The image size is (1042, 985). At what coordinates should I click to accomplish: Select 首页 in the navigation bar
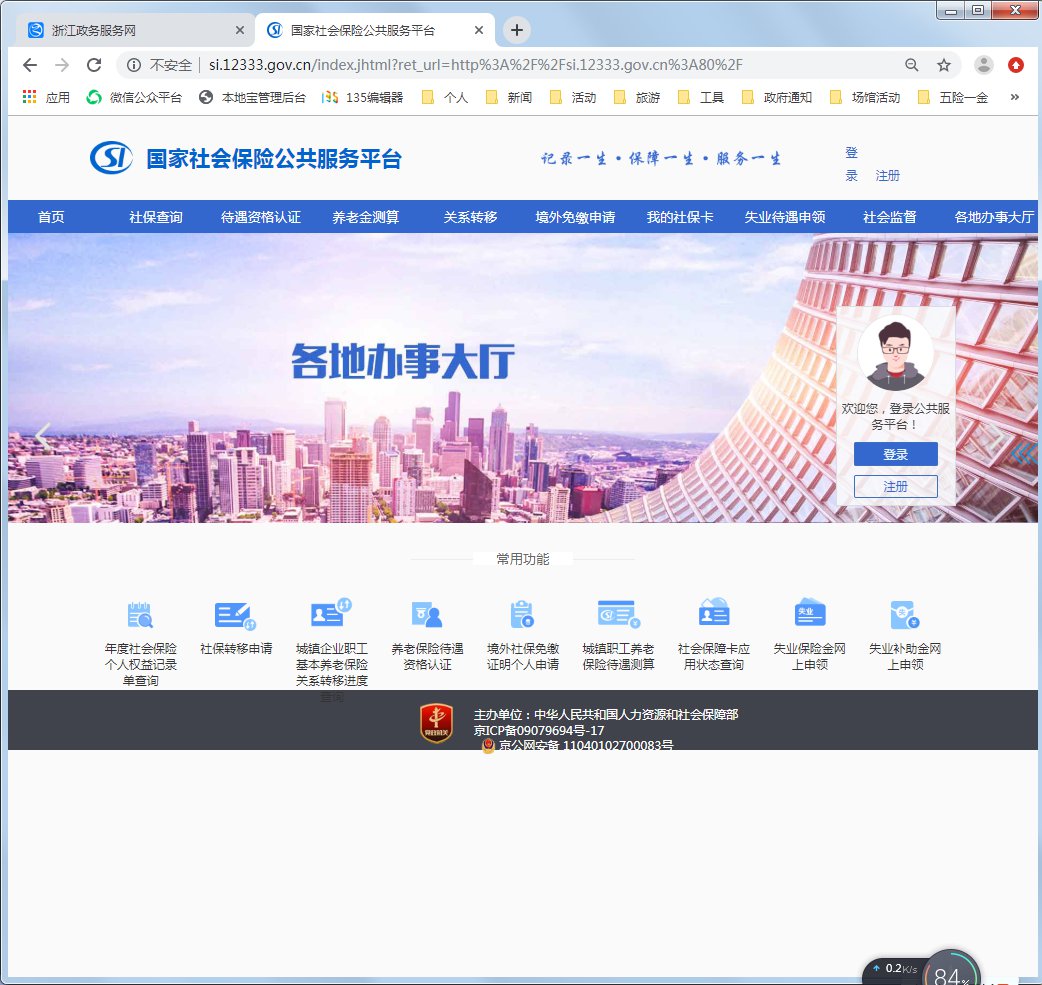tap(51, 217)
